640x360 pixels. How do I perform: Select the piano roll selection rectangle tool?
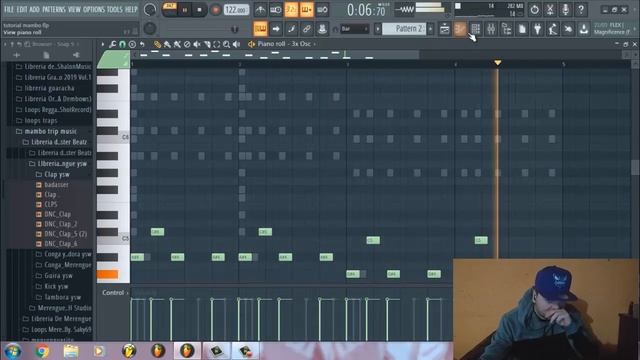tap(217, 44)
